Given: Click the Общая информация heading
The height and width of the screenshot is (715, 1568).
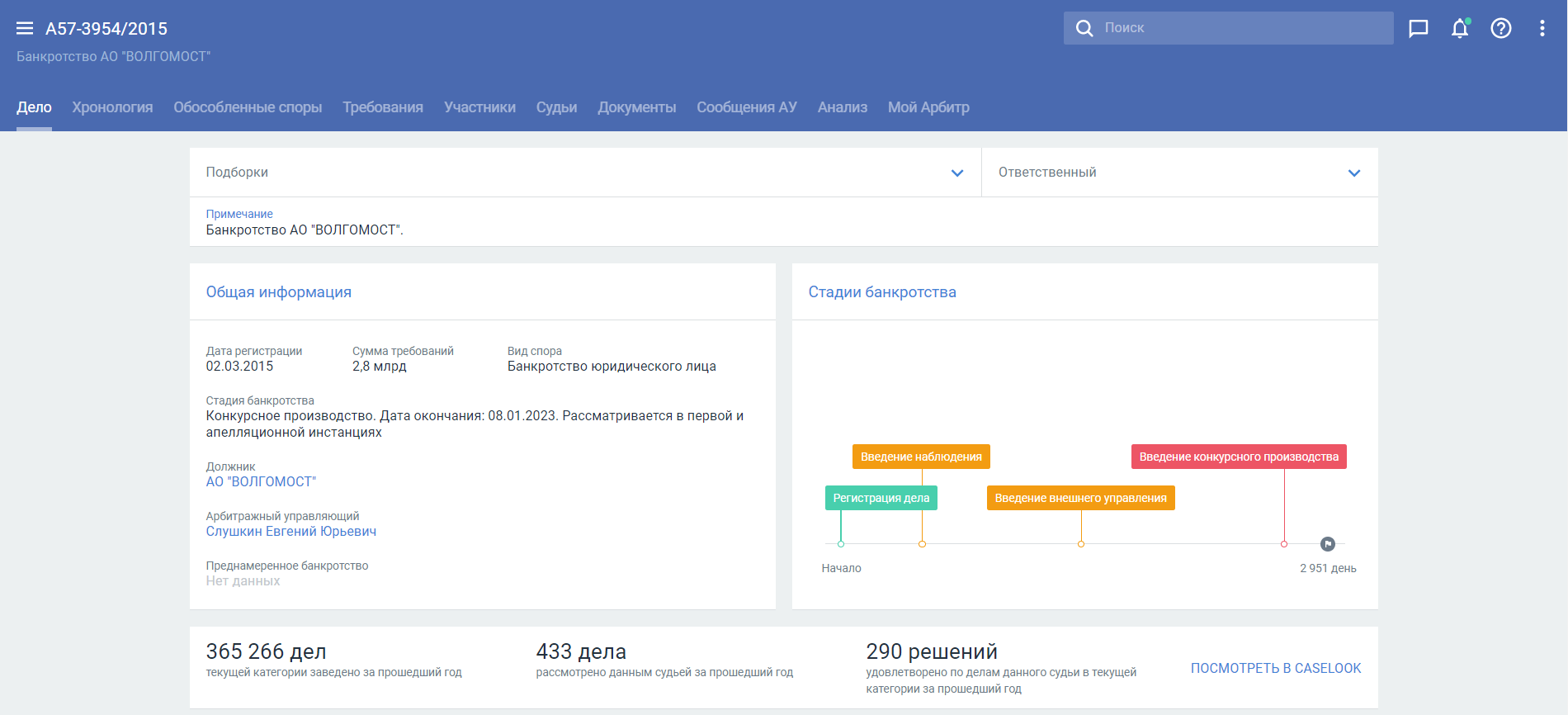Looking at the screenshot, I should click(x=279, y=292).
